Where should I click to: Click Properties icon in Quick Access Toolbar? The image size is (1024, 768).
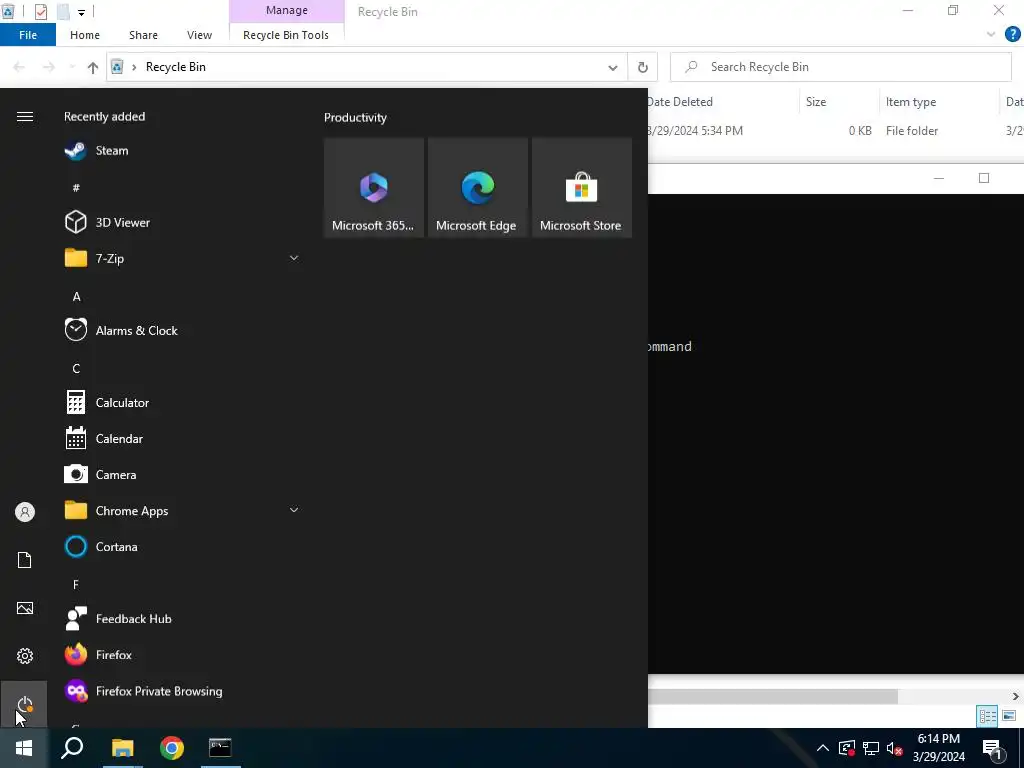[40, 12]
